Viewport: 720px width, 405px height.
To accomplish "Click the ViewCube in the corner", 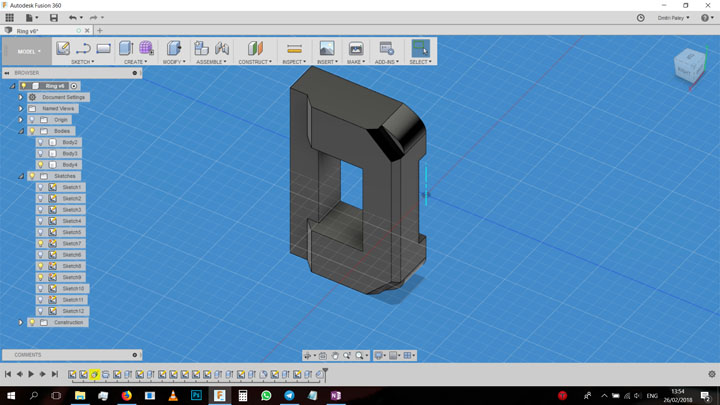I will click(x=689, y=67).
